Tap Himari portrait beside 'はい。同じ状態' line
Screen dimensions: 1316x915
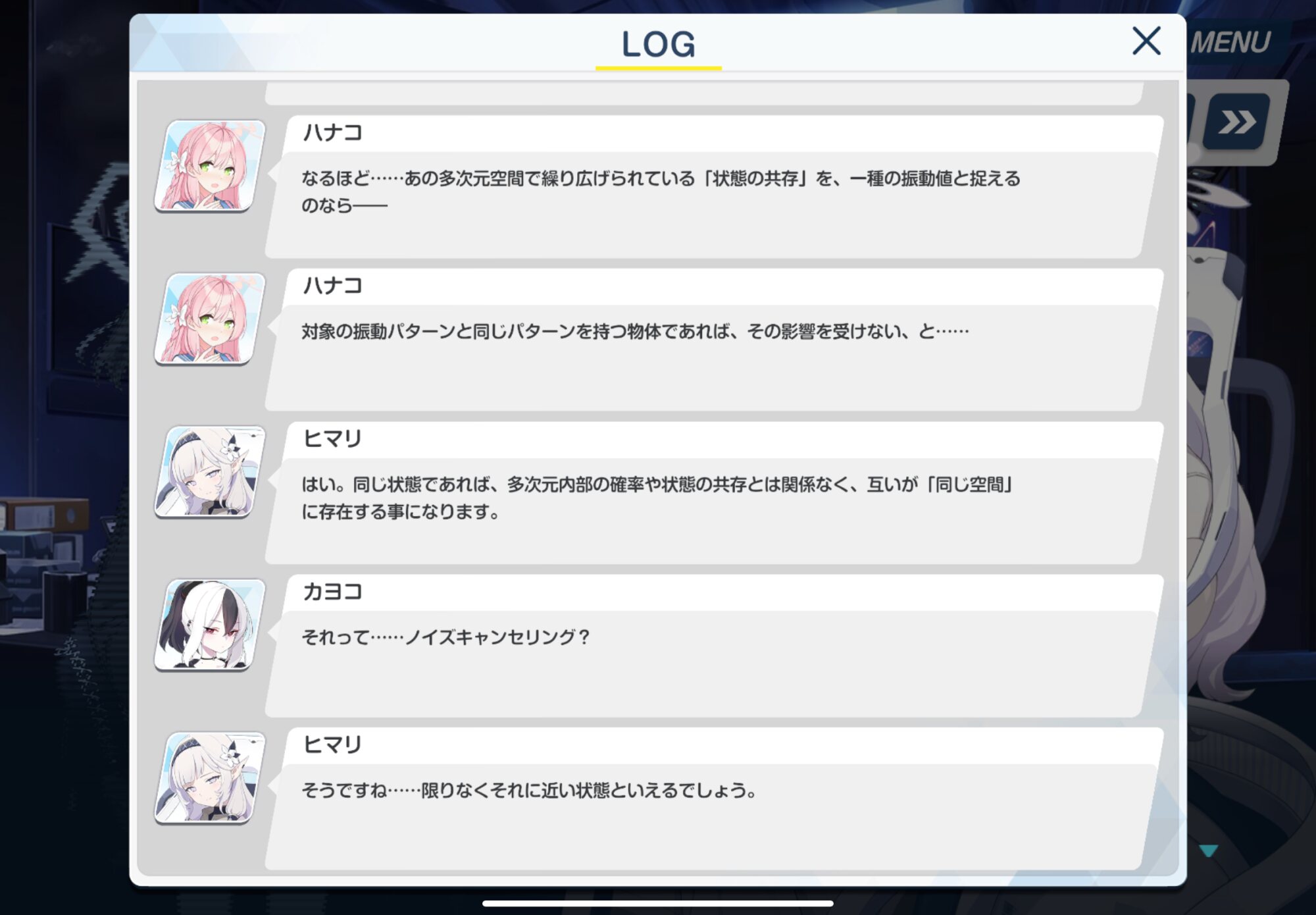coord(210,471)
